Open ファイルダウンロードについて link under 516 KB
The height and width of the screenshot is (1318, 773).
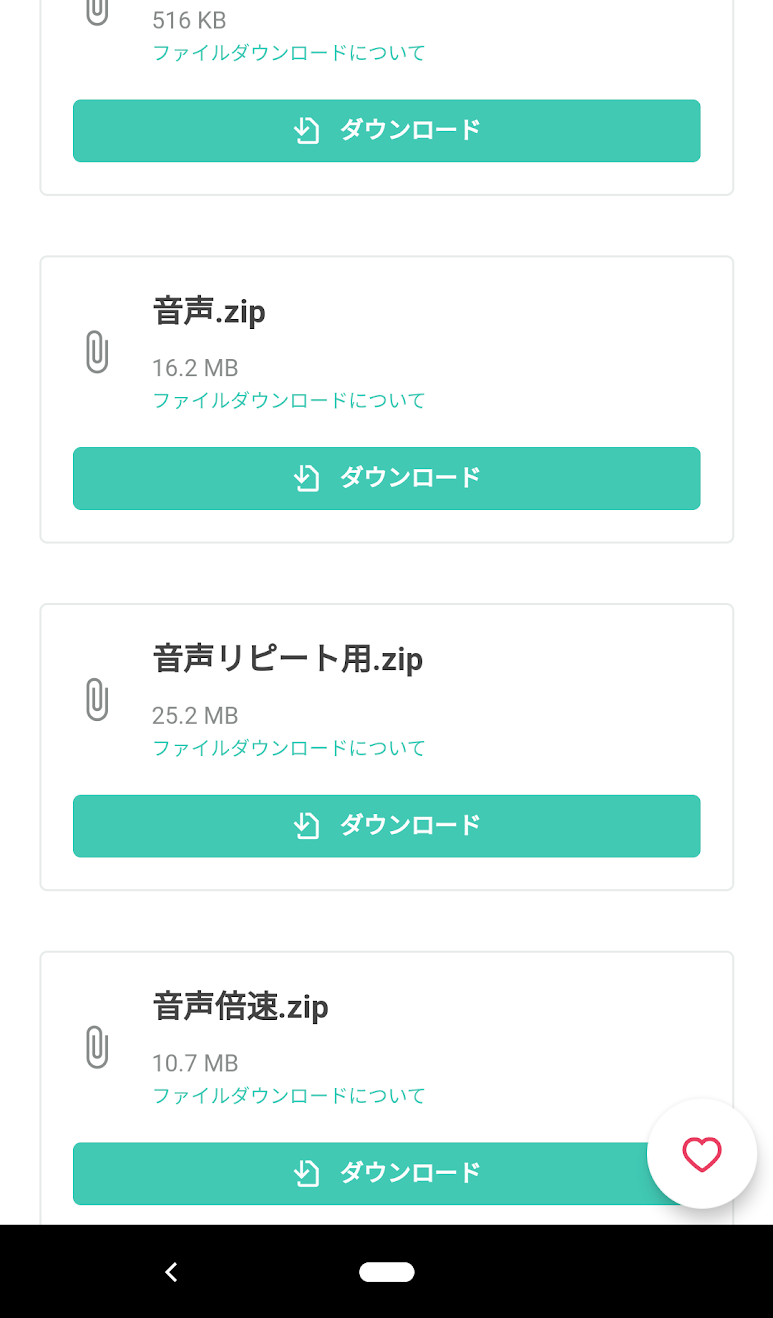click(289, 53)
